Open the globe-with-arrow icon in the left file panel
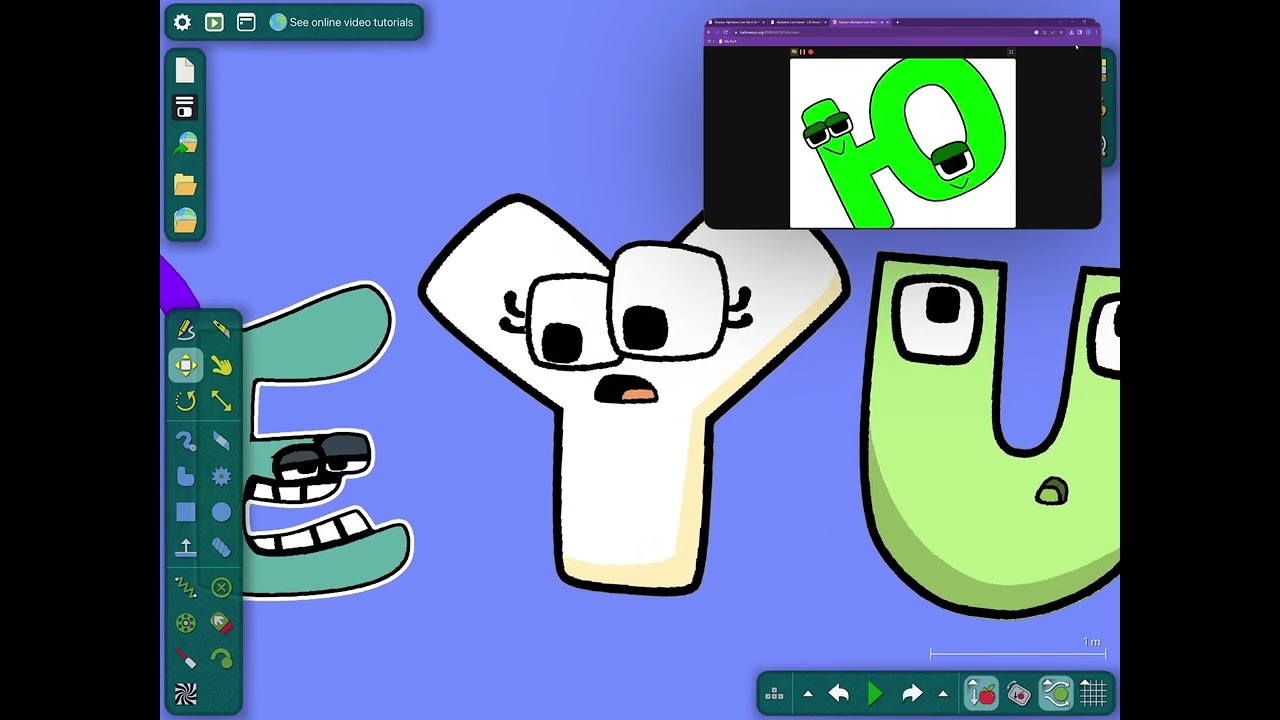 coord(185,145)
